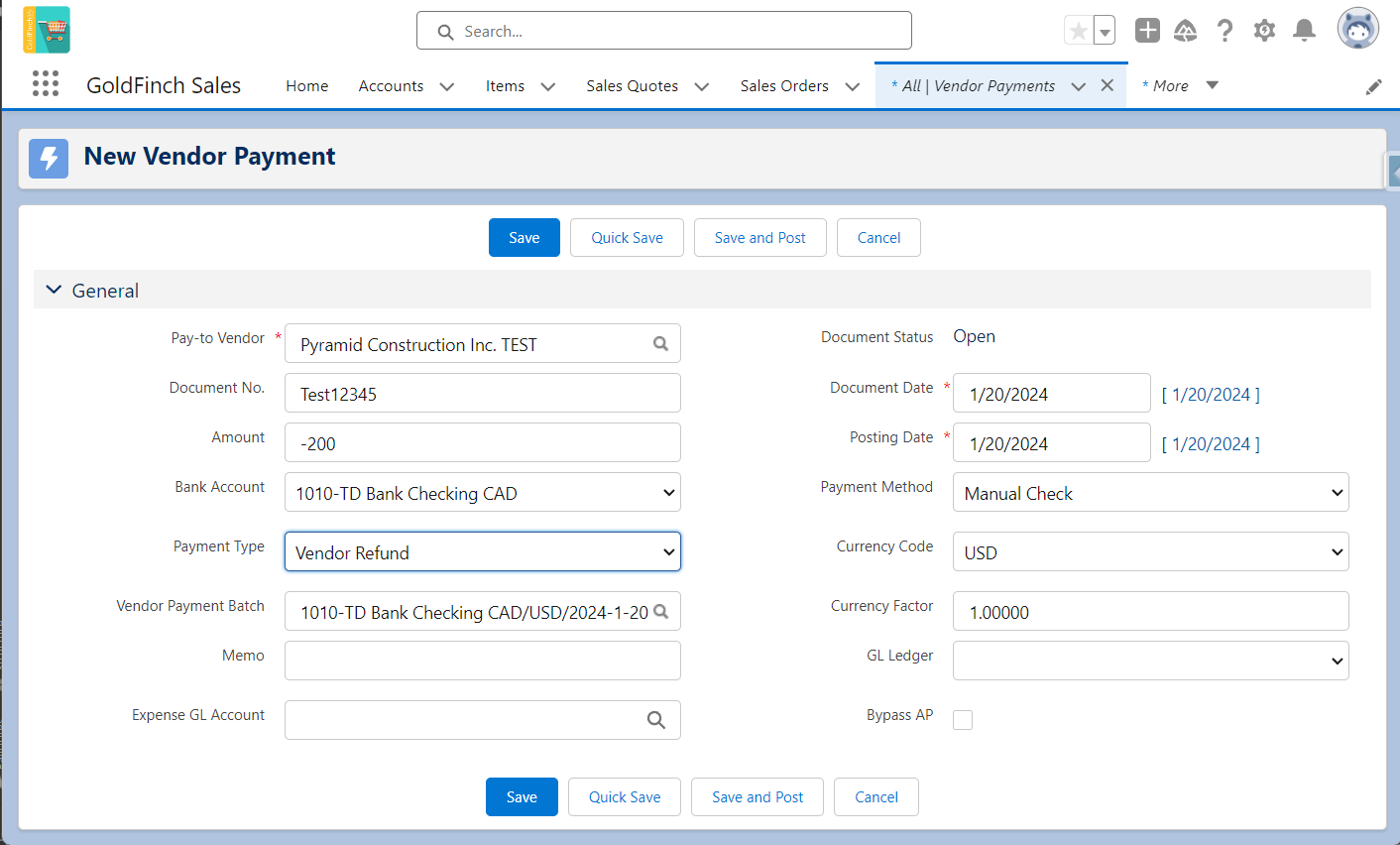Click the Vendor Payment Batch field
Screen dimensions: 1400x845
pyautogui.click(x=483, y=612)
